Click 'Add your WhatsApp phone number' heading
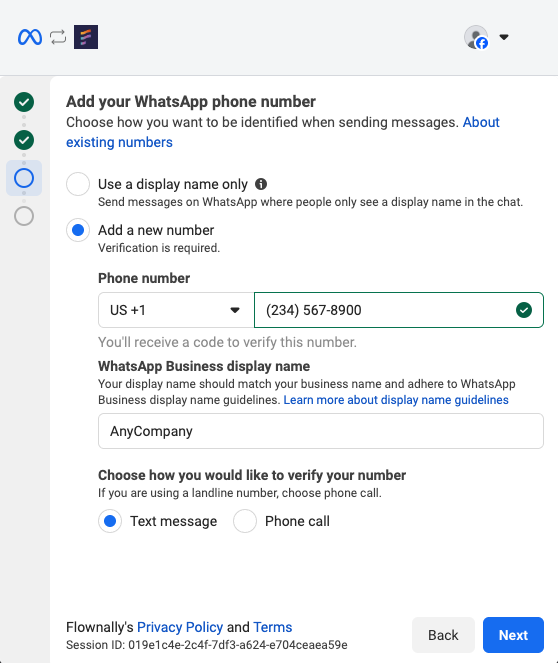Image resolution: width=558 pixels, height=663 pixels. (191, 102)
